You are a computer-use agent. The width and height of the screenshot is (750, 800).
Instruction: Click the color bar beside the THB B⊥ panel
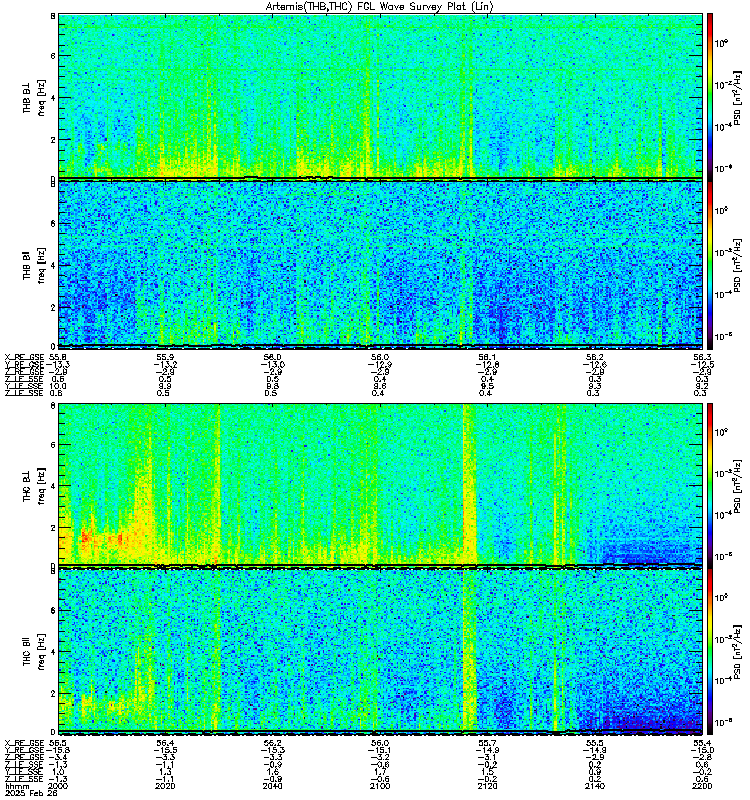pyautogui.click(x=709, y=95)
